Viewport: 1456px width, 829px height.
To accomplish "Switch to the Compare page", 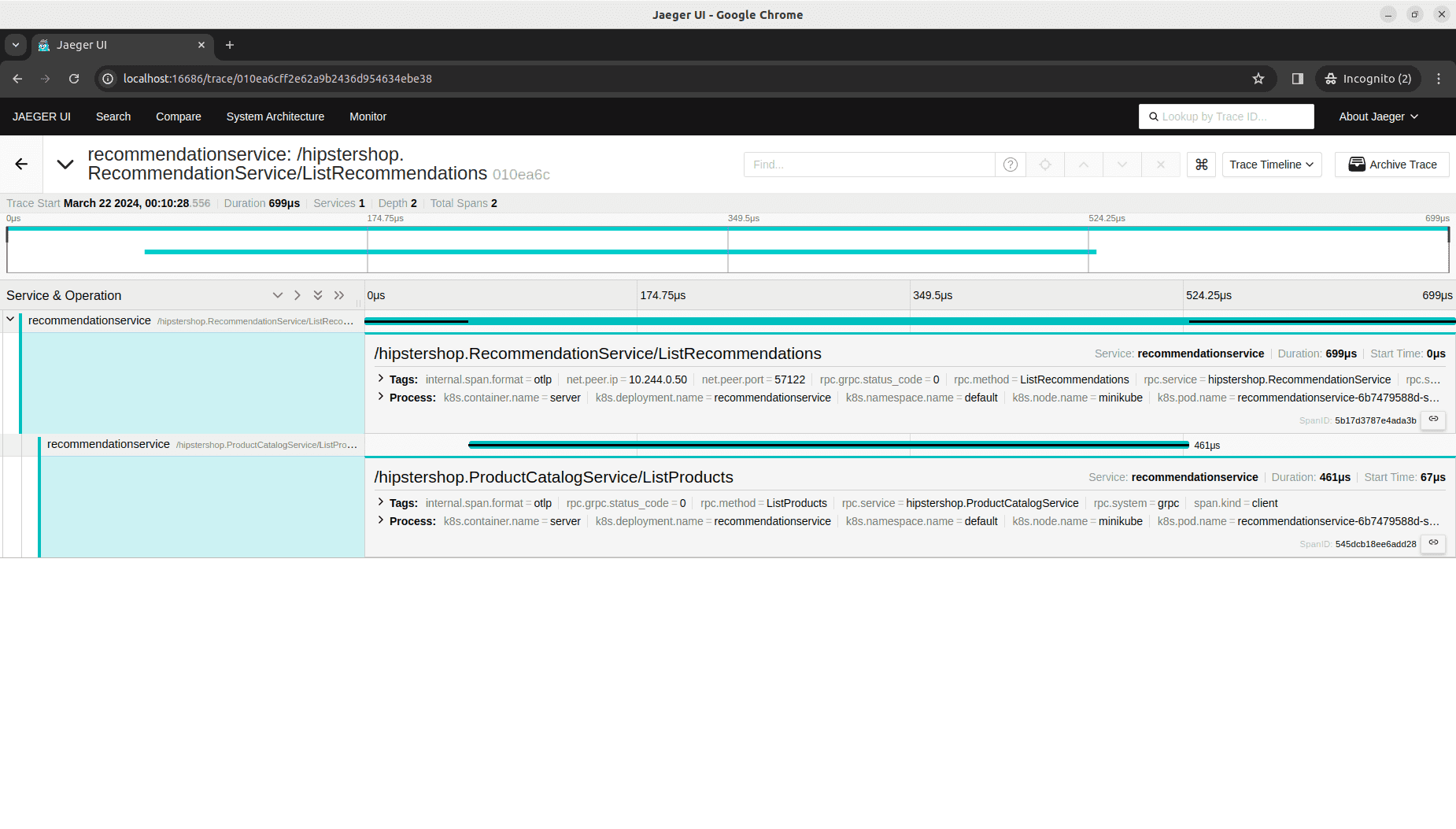I will tap(178, 117).
